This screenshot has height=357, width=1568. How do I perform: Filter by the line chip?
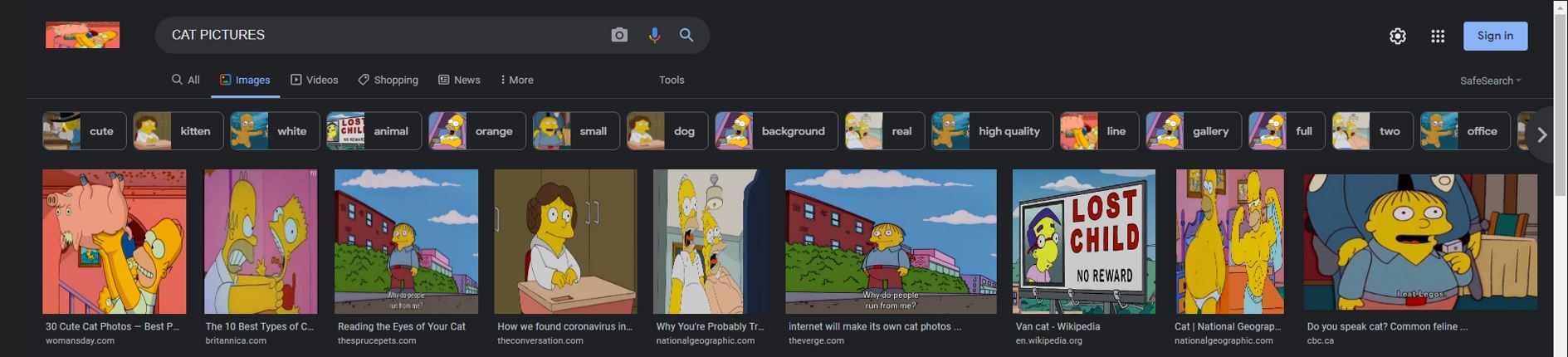pos(1100,131)
